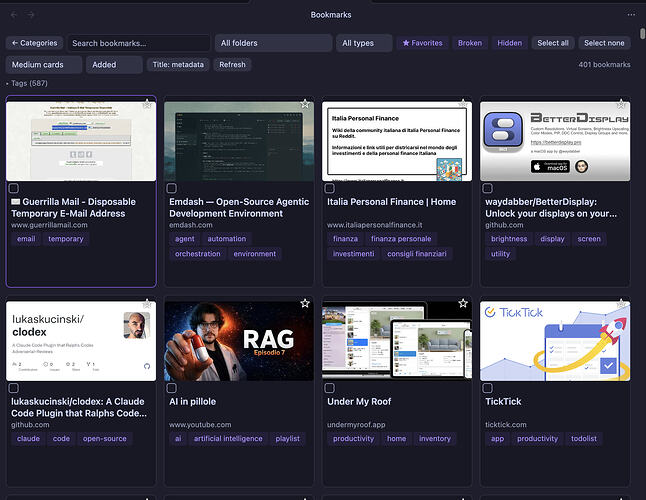Filter by the 'temporary' tag

click(66, 239)
